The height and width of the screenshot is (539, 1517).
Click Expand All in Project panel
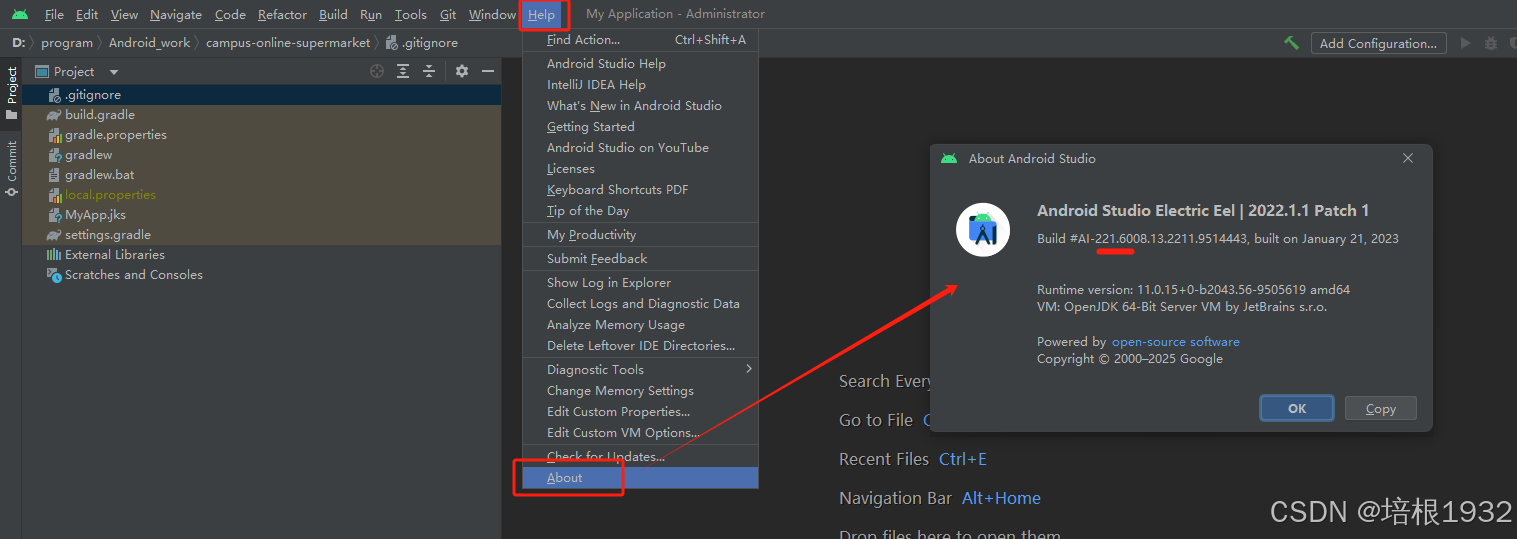[x=403, y=71]
